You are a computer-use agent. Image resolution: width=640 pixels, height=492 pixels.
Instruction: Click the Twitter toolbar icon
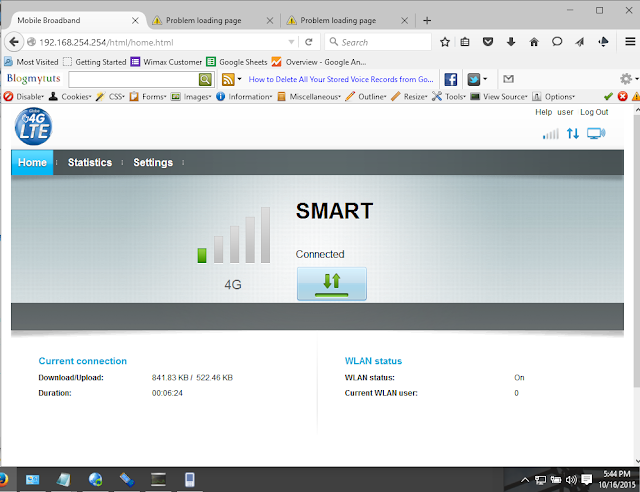click(x=473, y=79)
